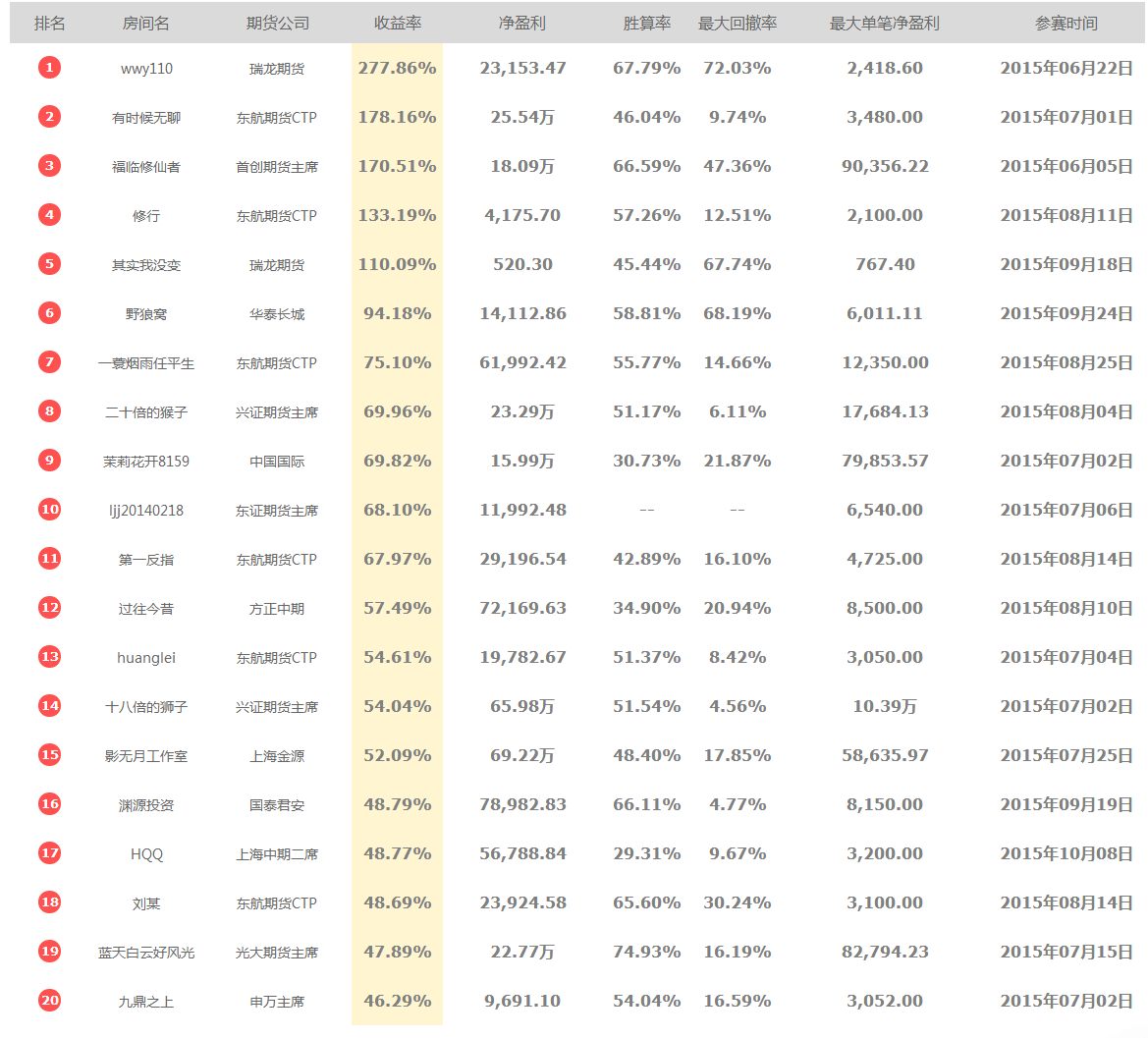
Task: Open room 渊源投资
Action: point(145,805)
